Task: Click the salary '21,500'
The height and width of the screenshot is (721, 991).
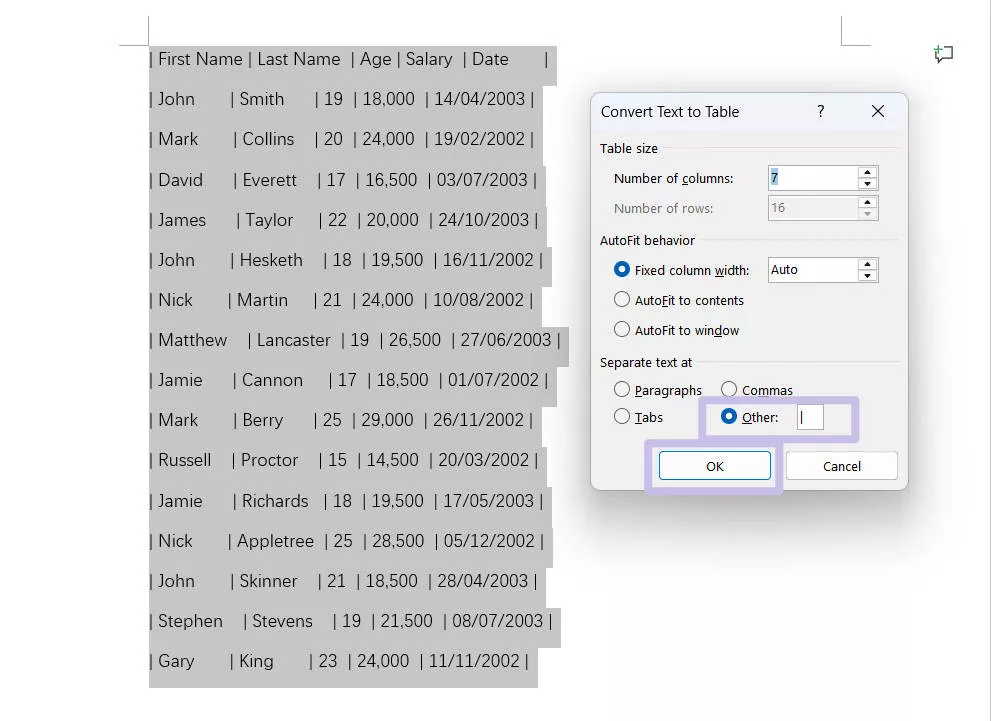Action: click(406, 622)
